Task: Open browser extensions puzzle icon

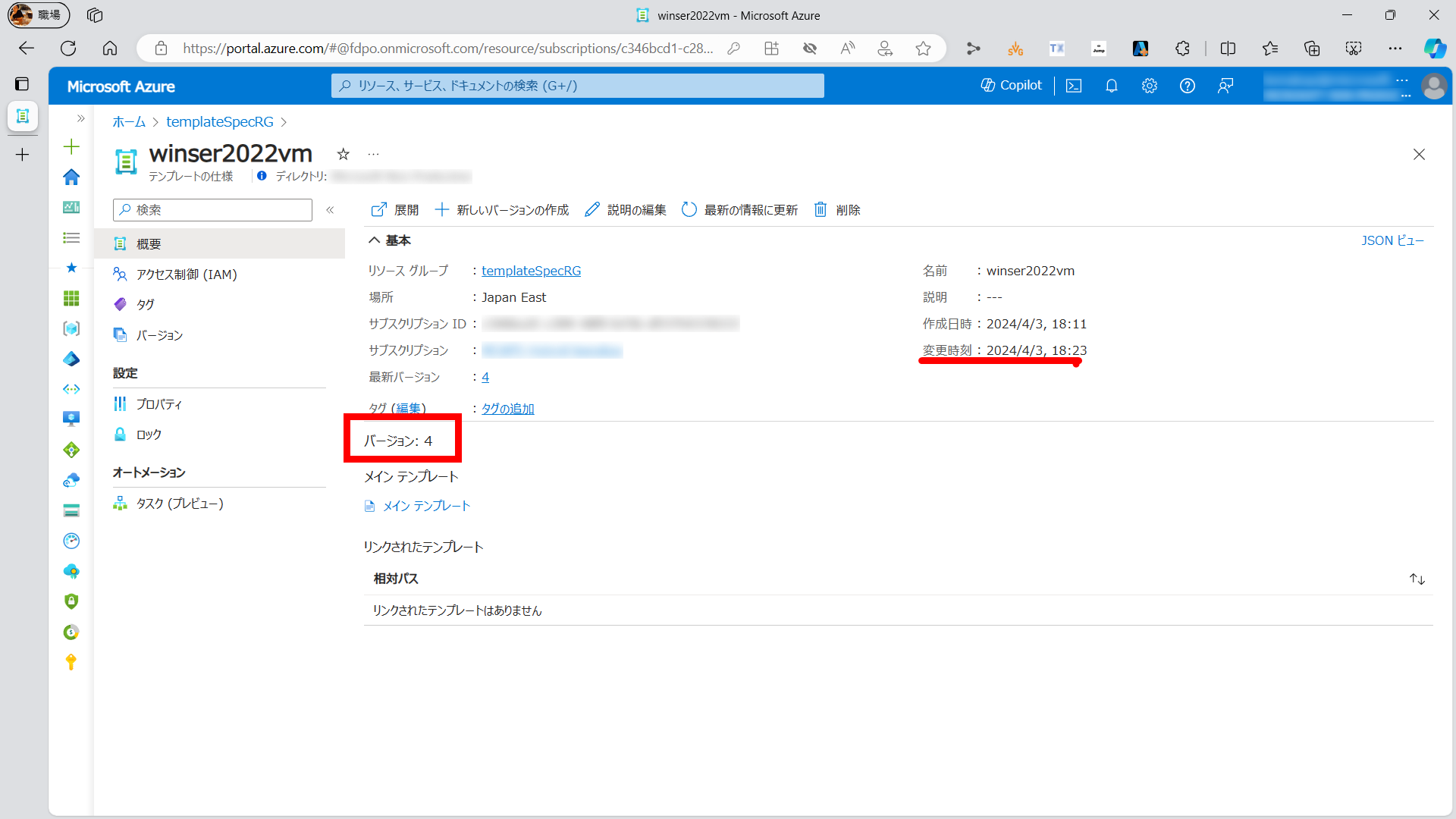Action: [x=1182, y=49]
